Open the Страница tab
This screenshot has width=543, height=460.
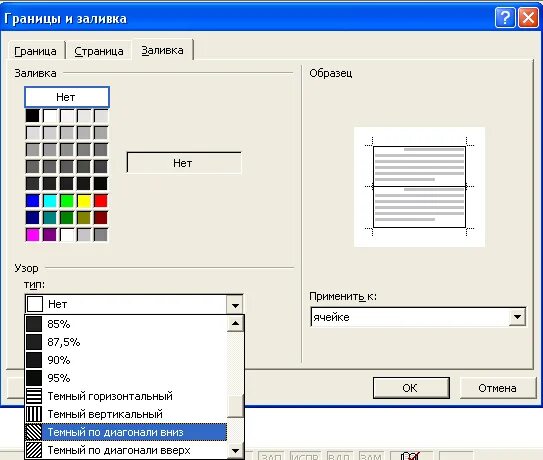(99, 51)
